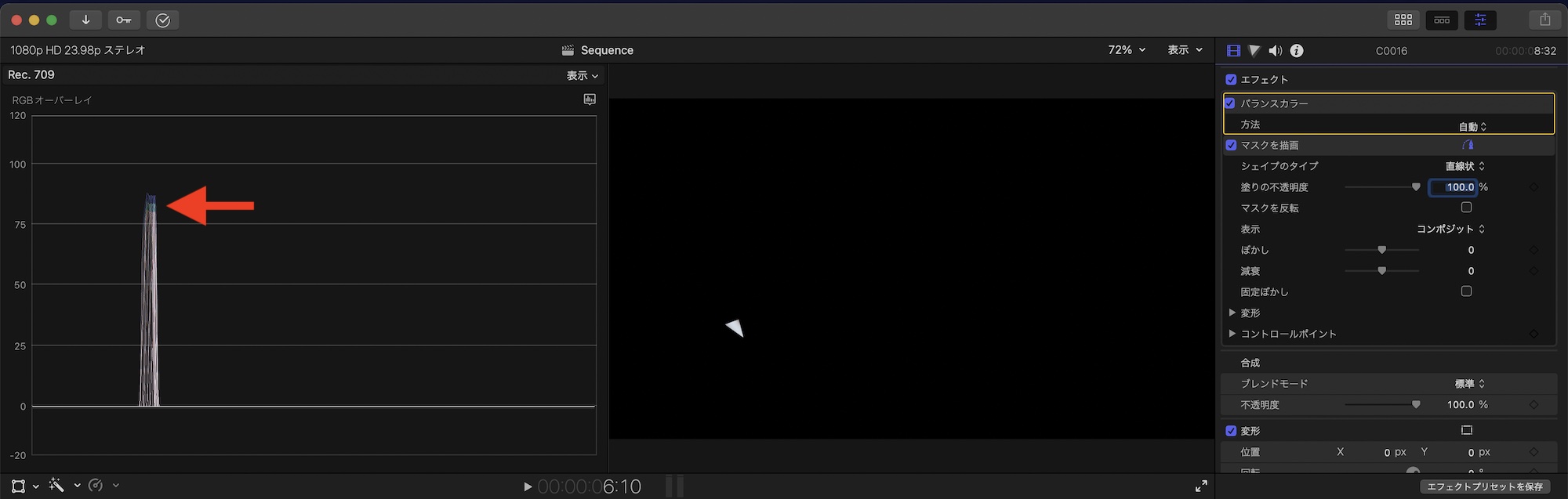Image resolution: width=1568 pixels, height=499 pixels.
Task: Click the scope settings icon above waveform
Action: 590,99
